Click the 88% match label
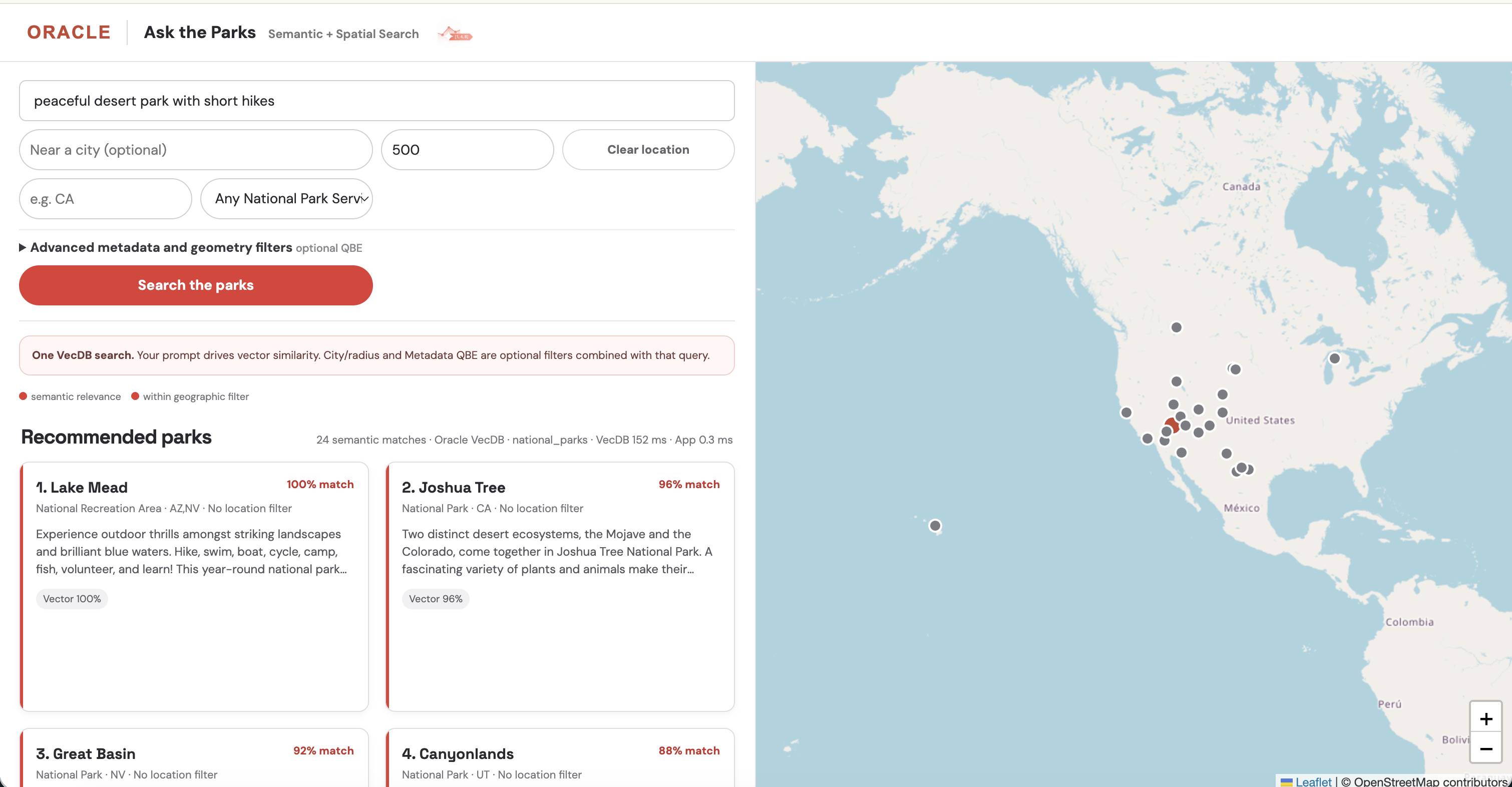 coord(688,750)
